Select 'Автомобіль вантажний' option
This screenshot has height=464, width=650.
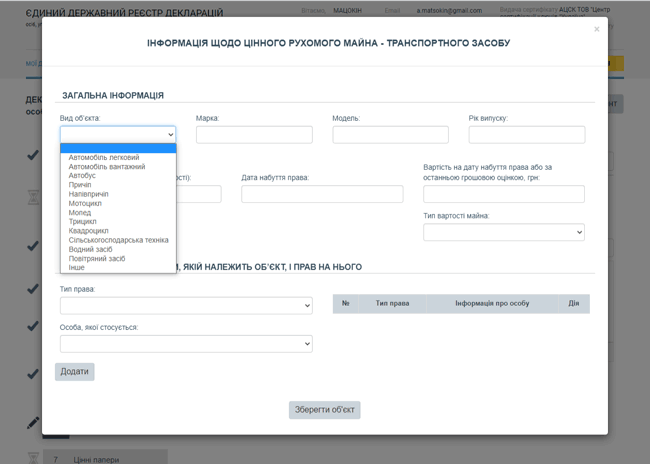coord(106,166)
